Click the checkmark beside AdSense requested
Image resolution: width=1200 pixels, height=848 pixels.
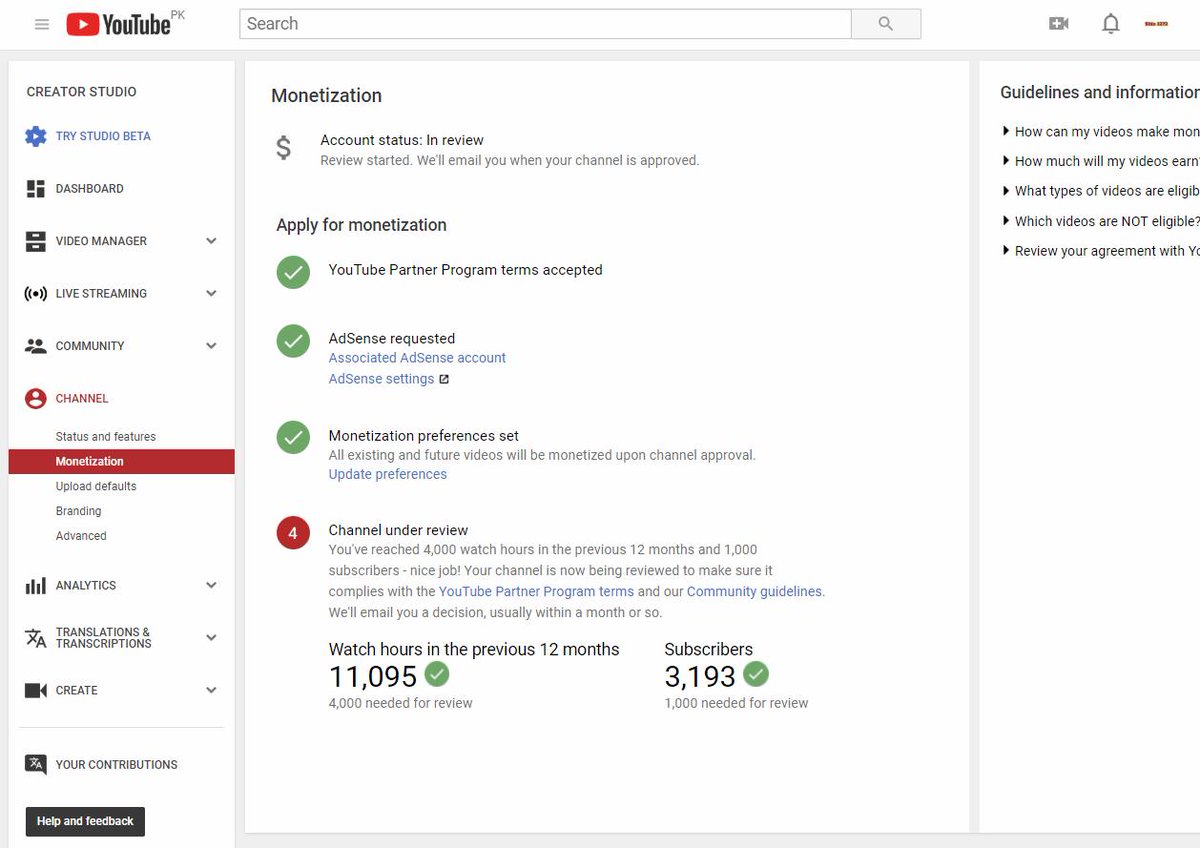293,341
